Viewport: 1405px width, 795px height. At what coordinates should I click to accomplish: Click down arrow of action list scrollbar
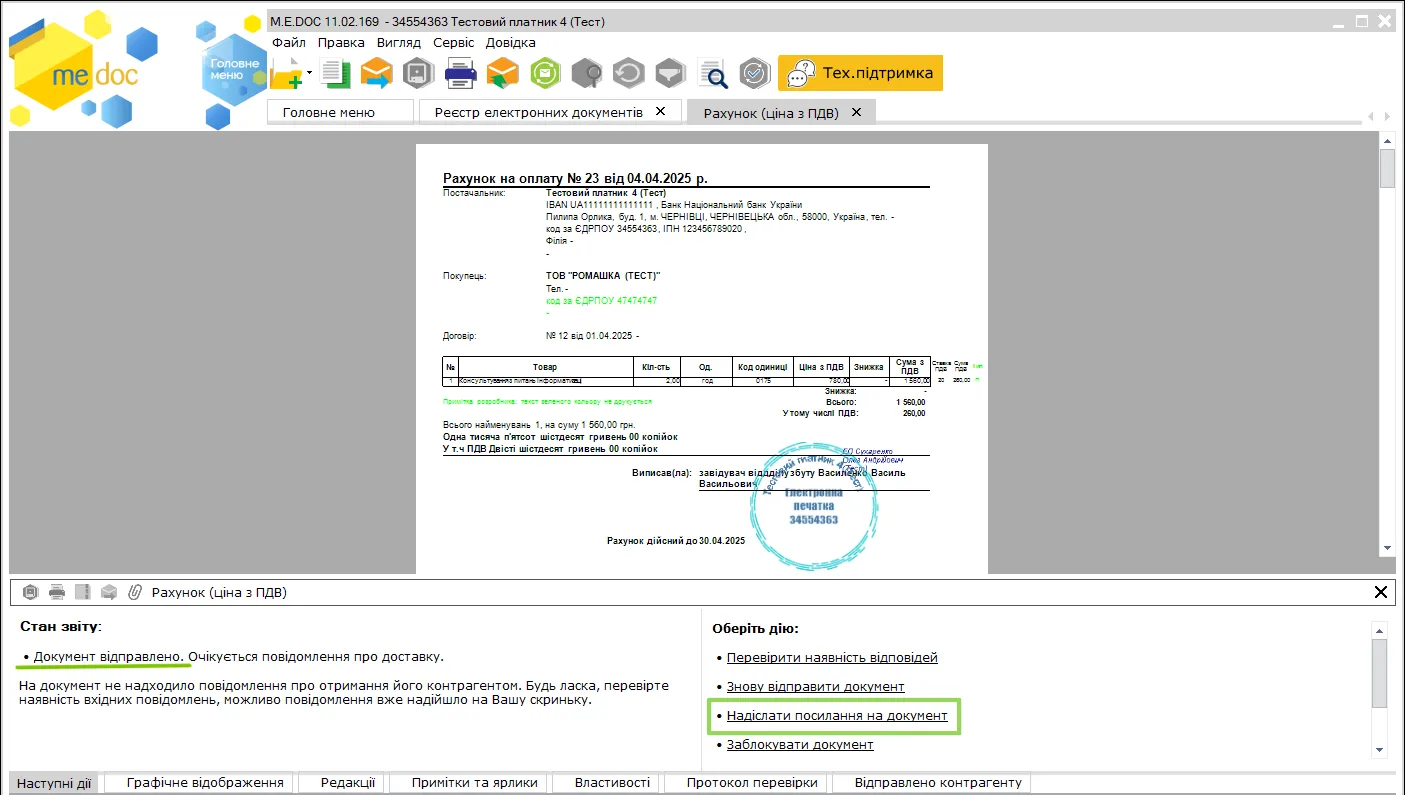tap(1380, 749)
